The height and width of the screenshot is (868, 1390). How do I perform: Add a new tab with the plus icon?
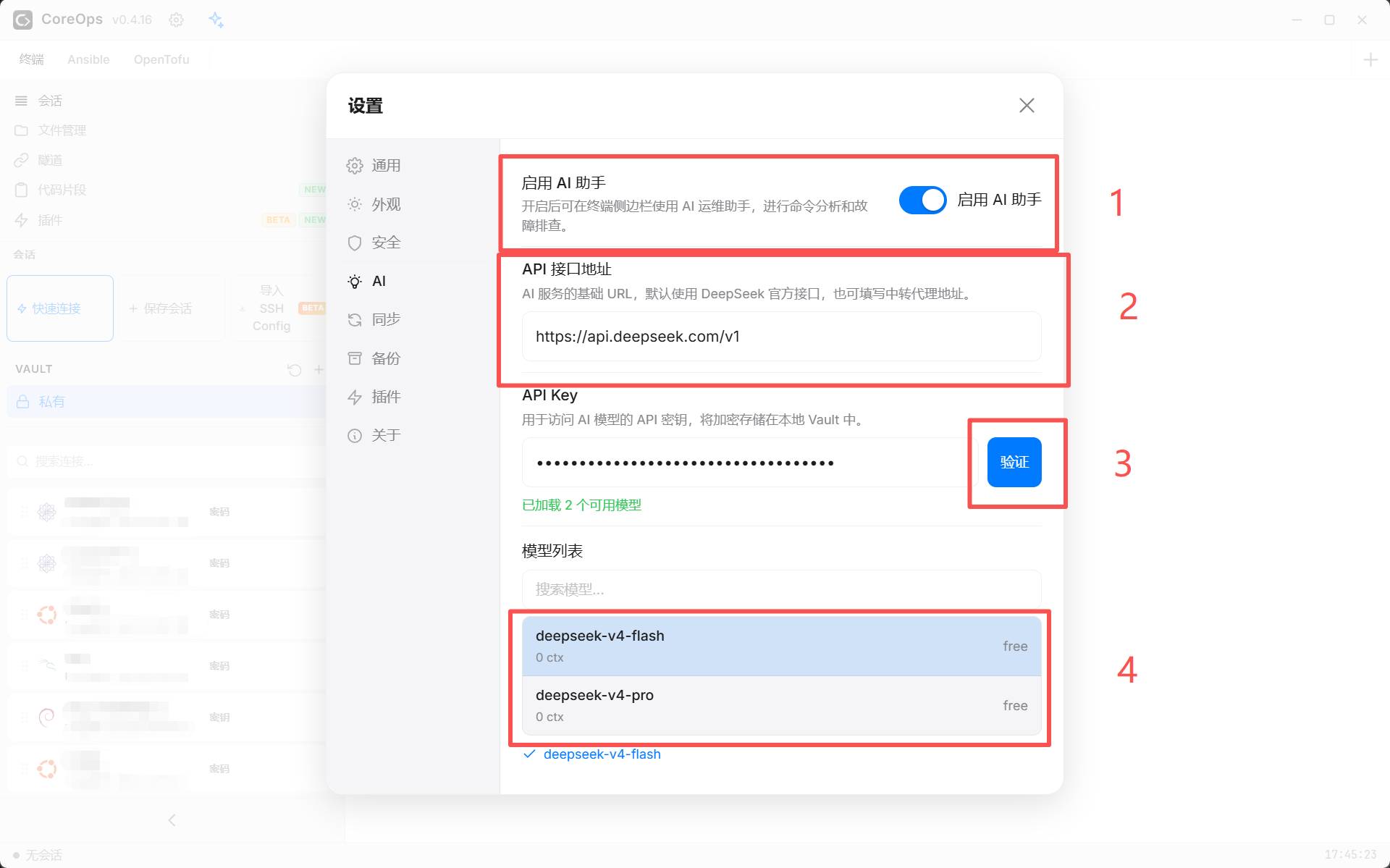(1370, 59)
